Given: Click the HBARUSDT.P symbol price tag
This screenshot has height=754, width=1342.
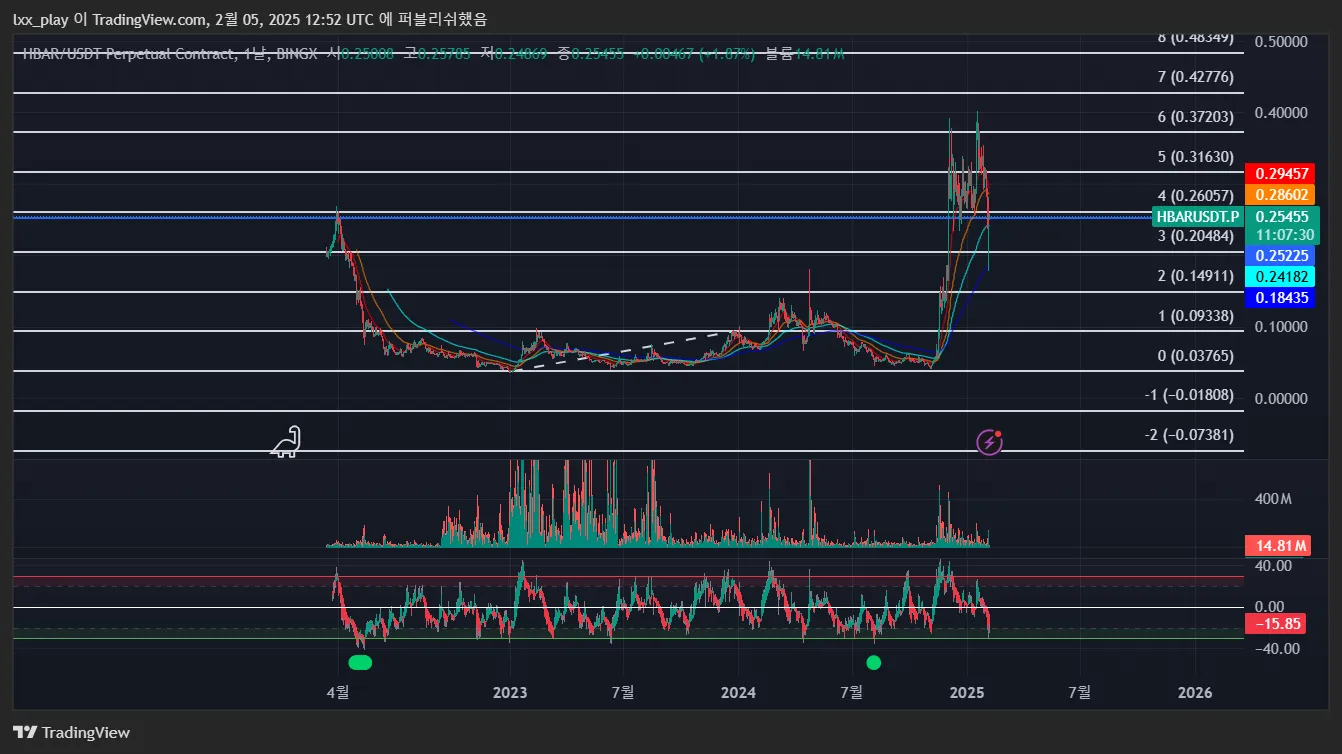Looking at the screenshot, I should point(1197,216).
